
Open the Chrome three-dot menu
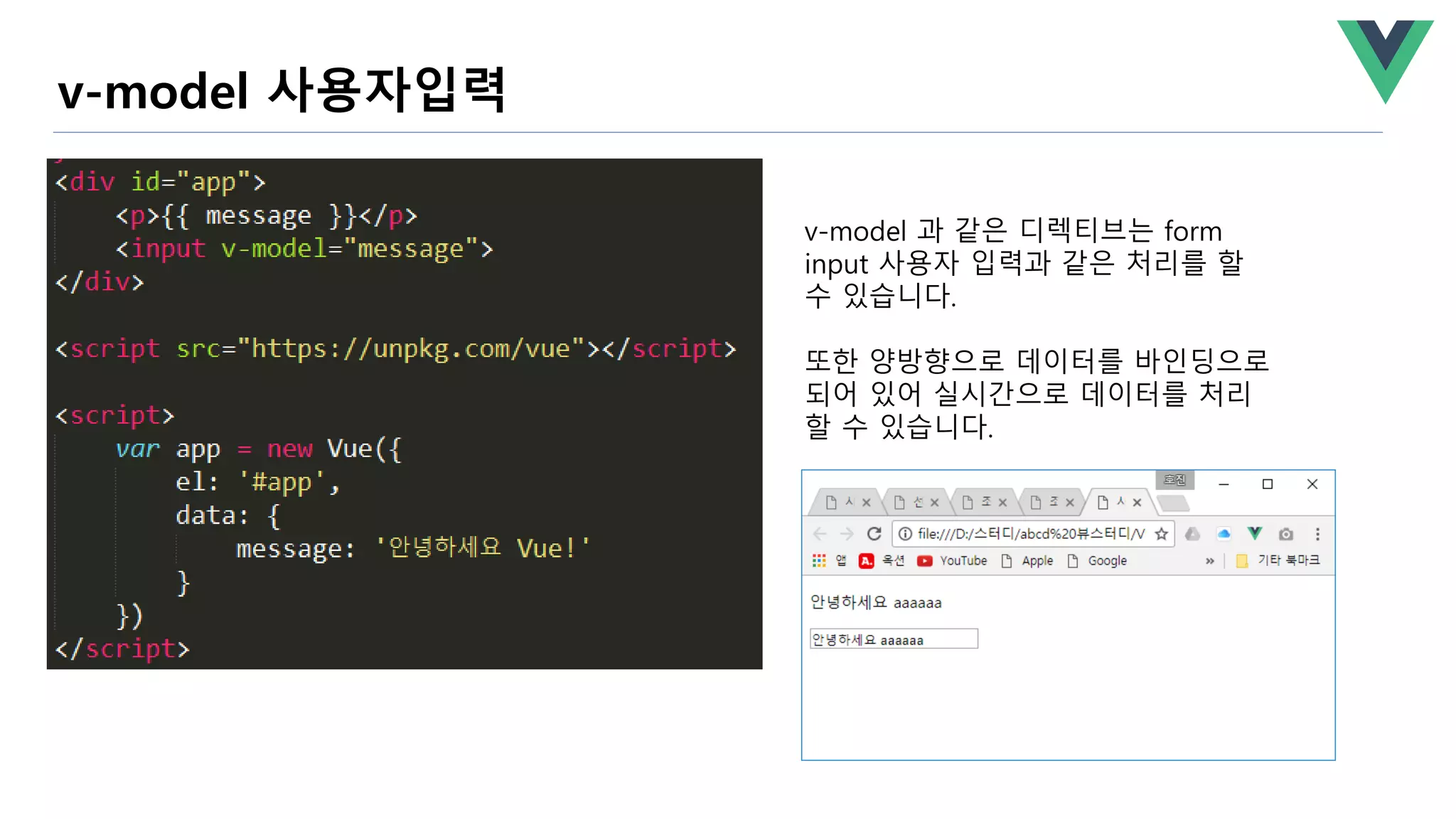(1317, 534)
